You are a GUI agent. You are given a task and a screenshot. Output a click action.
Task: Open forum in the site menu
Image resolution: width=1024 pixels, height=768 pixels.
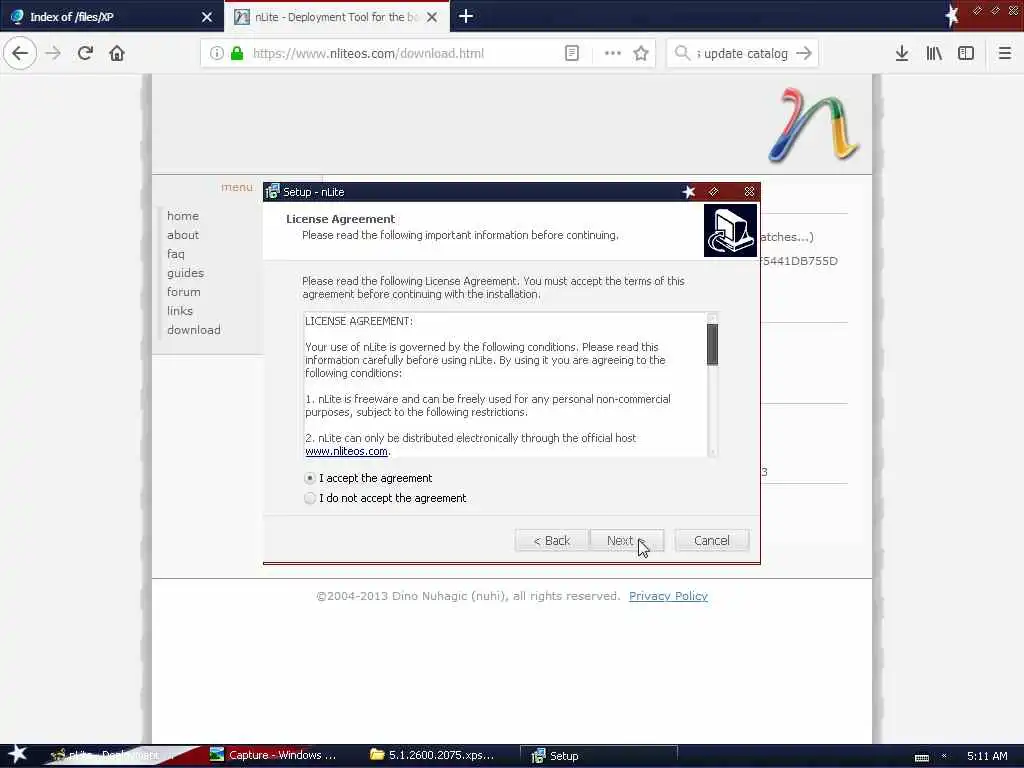click(184, 292)
